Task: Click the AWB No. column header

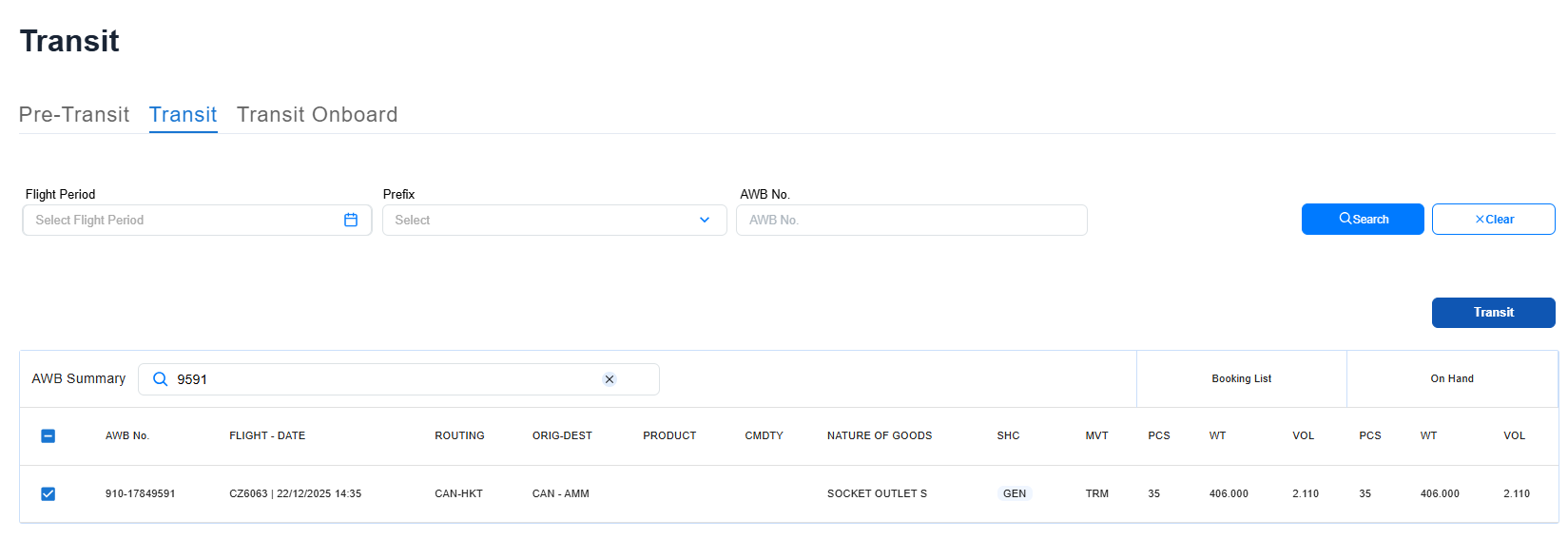Action: tap(127, 435)
